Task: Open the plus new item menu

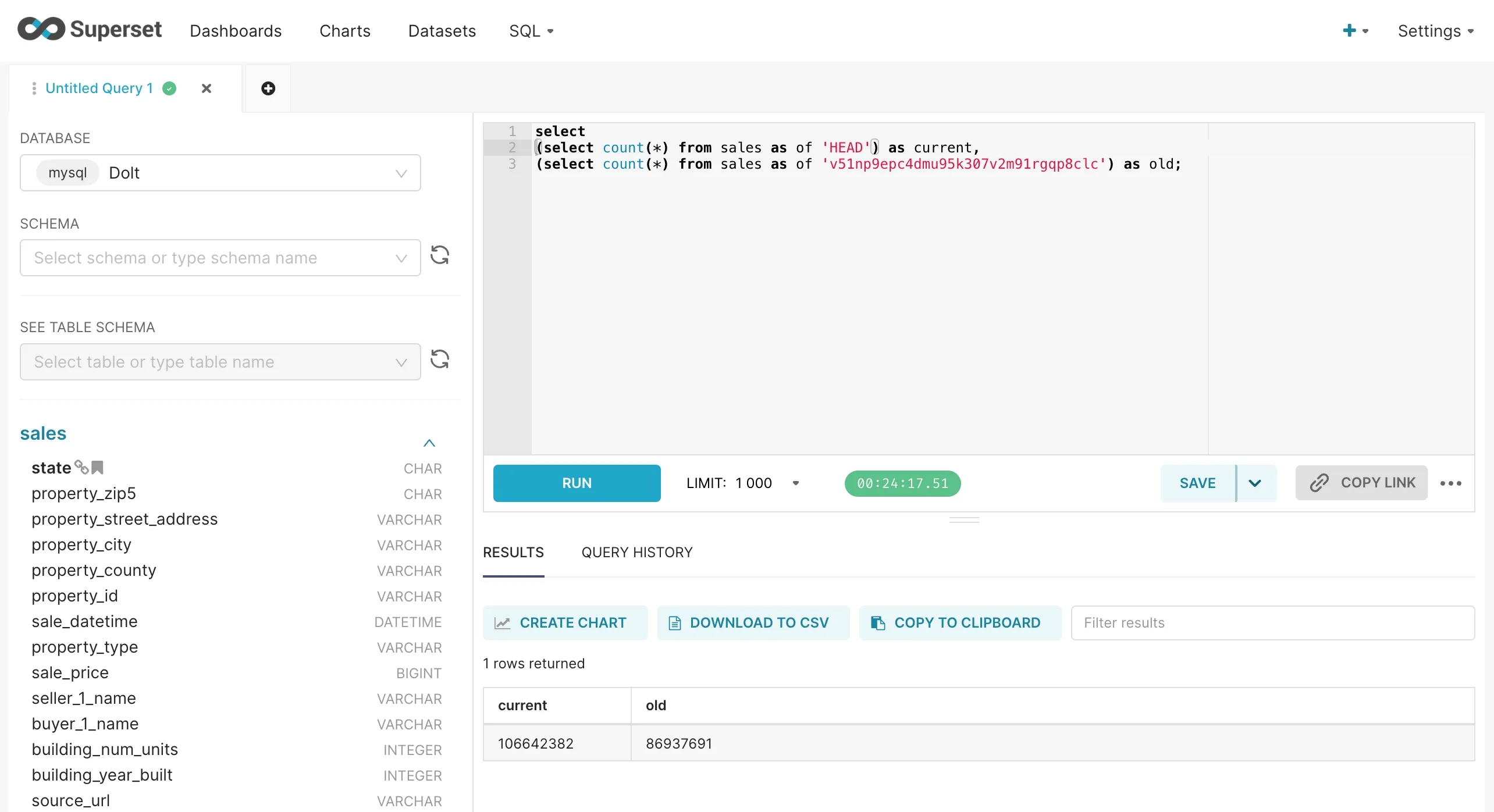Action: pos(1354,31)
